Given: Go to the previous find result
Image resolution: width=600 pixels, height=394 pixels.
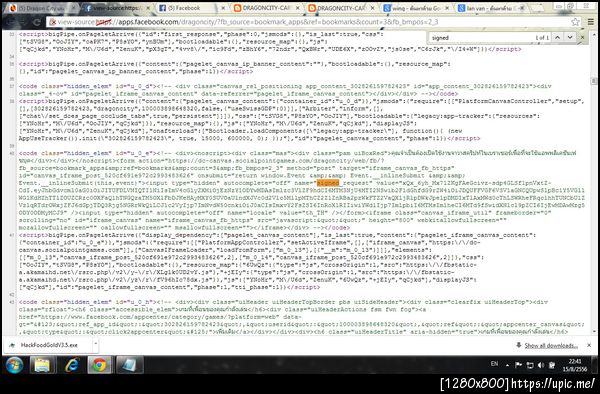Looking at the screenshot, I should [558, 37].
